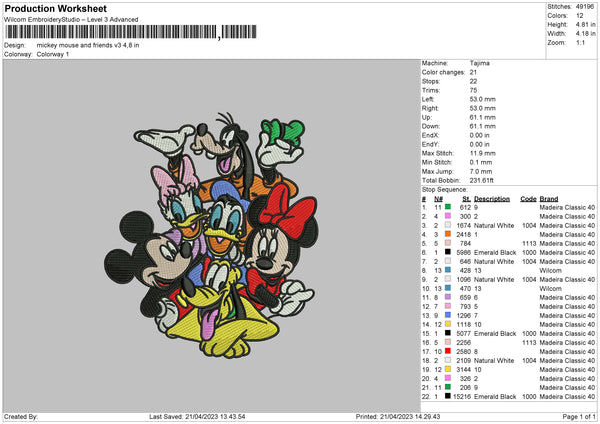Click black swatch in stop row 6 (5986 stitches)
The height and width of the screenshot is (424, 600).
448,252
